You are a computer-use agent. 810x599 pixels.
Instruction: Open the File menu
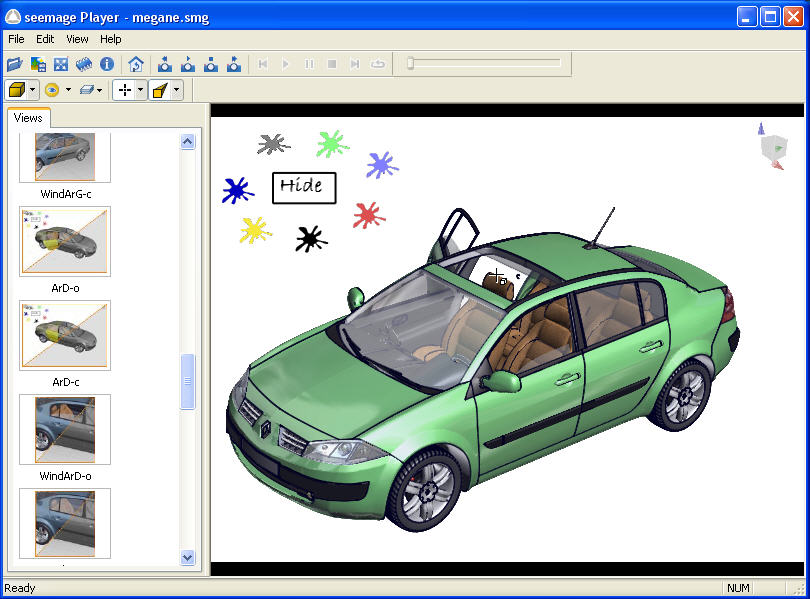(16, 39)
